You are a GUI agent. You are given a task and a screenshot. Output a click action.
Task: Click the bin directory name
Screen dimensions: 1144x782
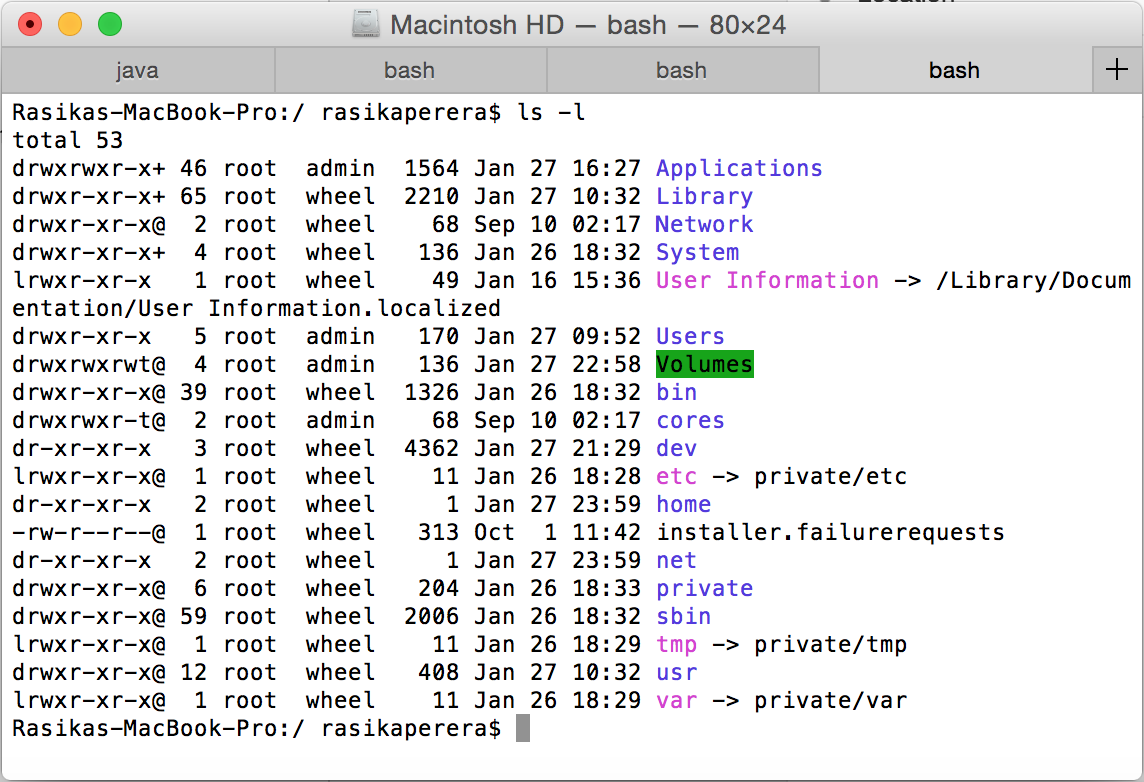pyautogui.click(x=676, y=392)
